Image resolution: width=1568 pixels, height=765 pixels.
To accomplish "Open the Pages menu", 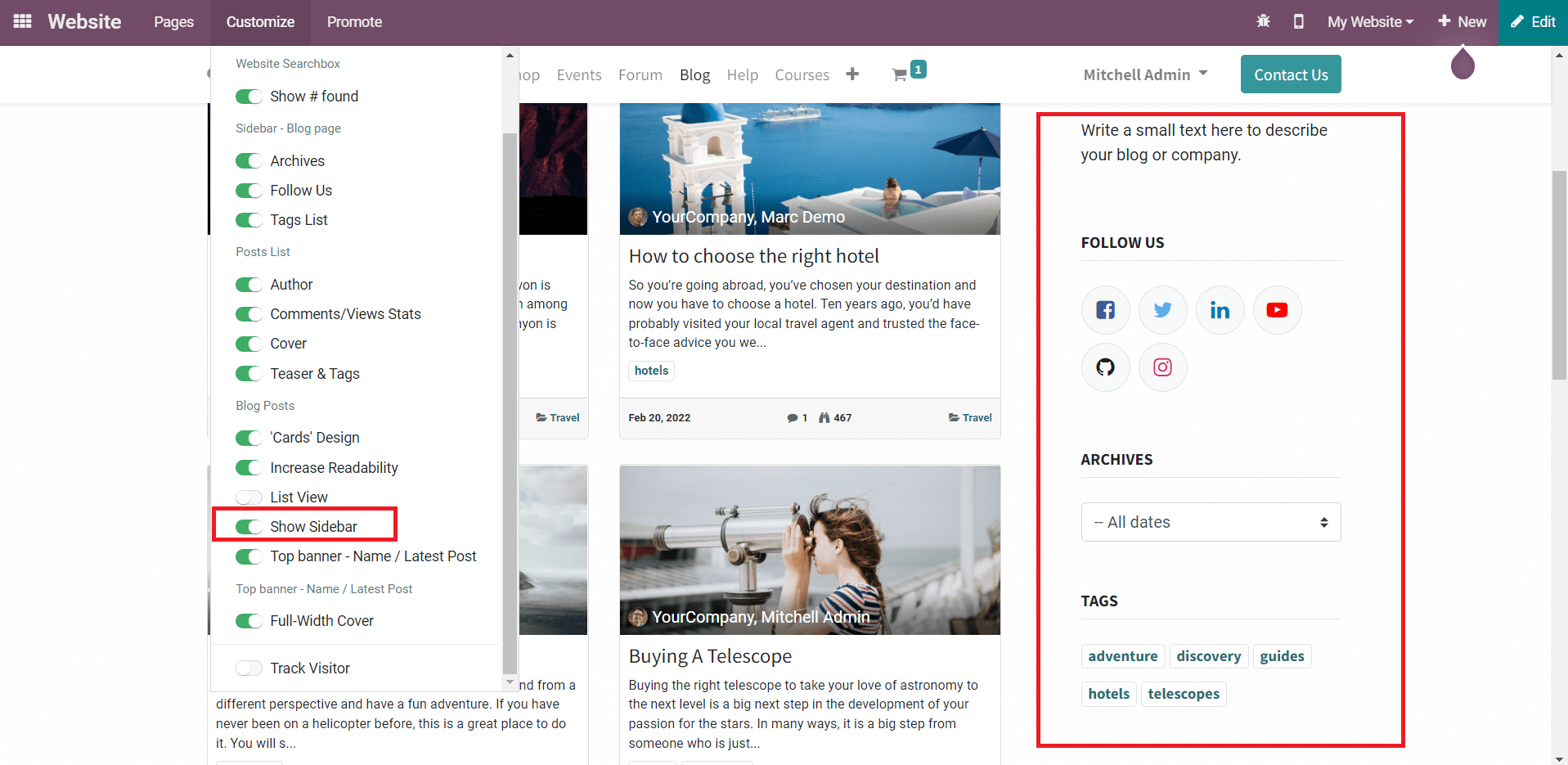I will [x=173, y=22].
